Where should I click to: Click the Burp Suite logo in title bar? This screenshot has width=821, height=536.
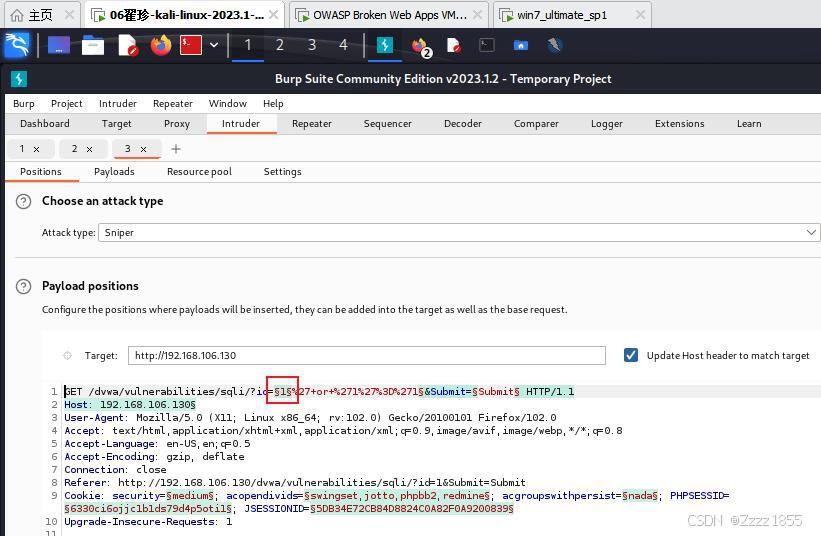click(19, 79)
